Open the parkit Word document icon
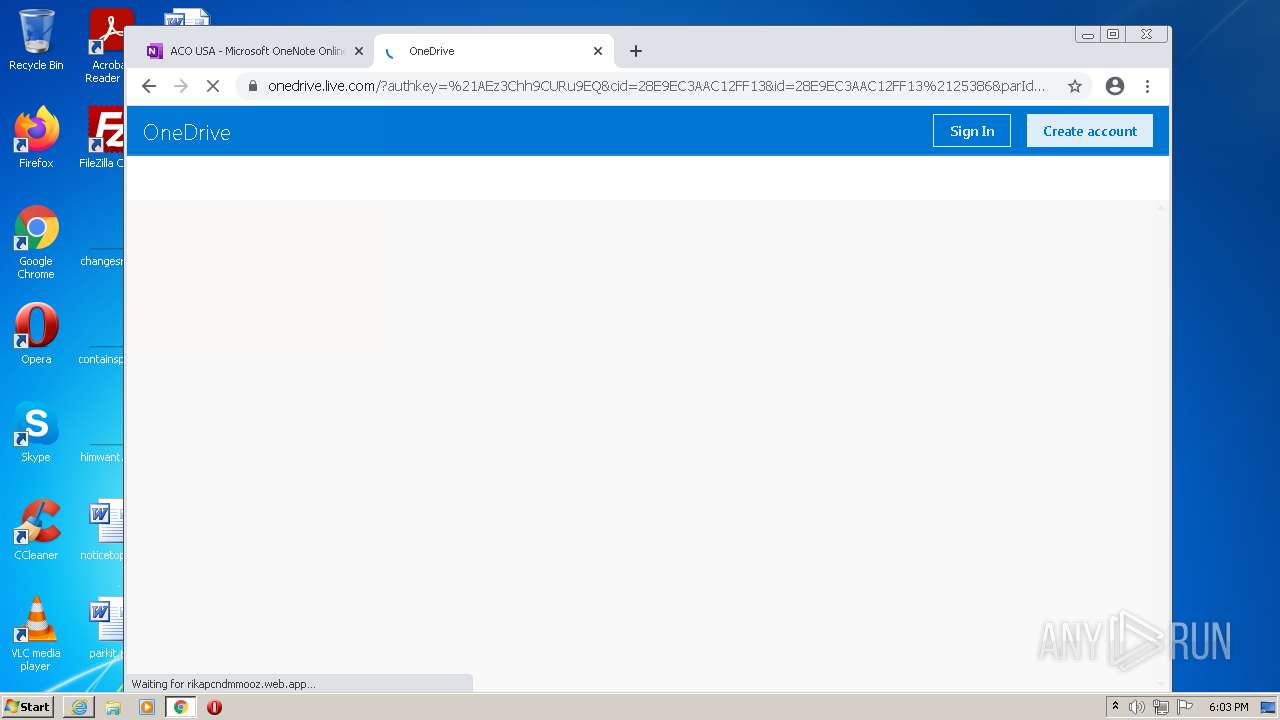Image resolution: width=1280 pixels, height=720 pixels. point(106,627)
